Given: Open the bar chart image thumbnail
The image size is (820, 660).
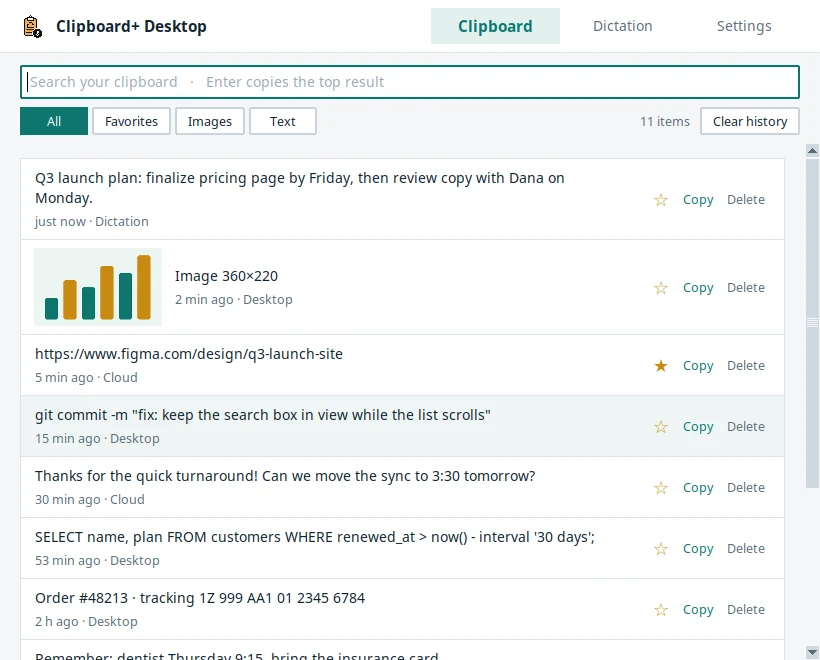Looking at the screenshot, I should tap(98, 287).
